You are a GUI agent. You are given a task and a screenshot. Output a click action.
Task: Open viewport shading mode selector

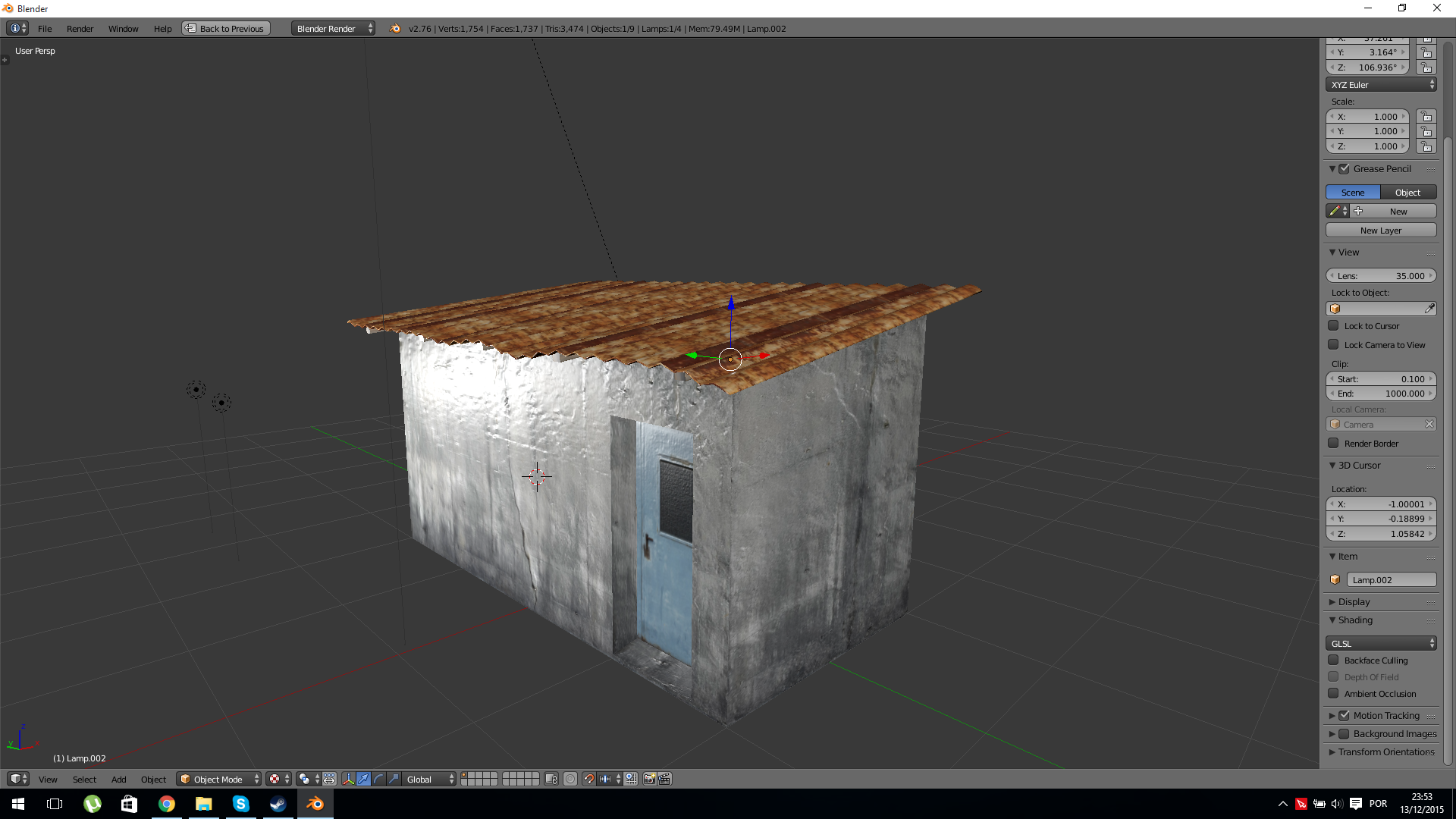tap(278, 779)
